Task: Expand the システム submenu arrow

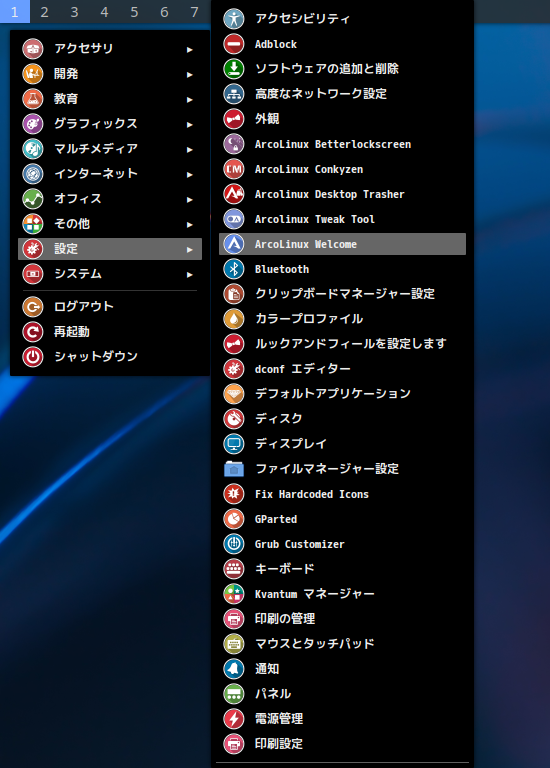Action: pos(190,274)
